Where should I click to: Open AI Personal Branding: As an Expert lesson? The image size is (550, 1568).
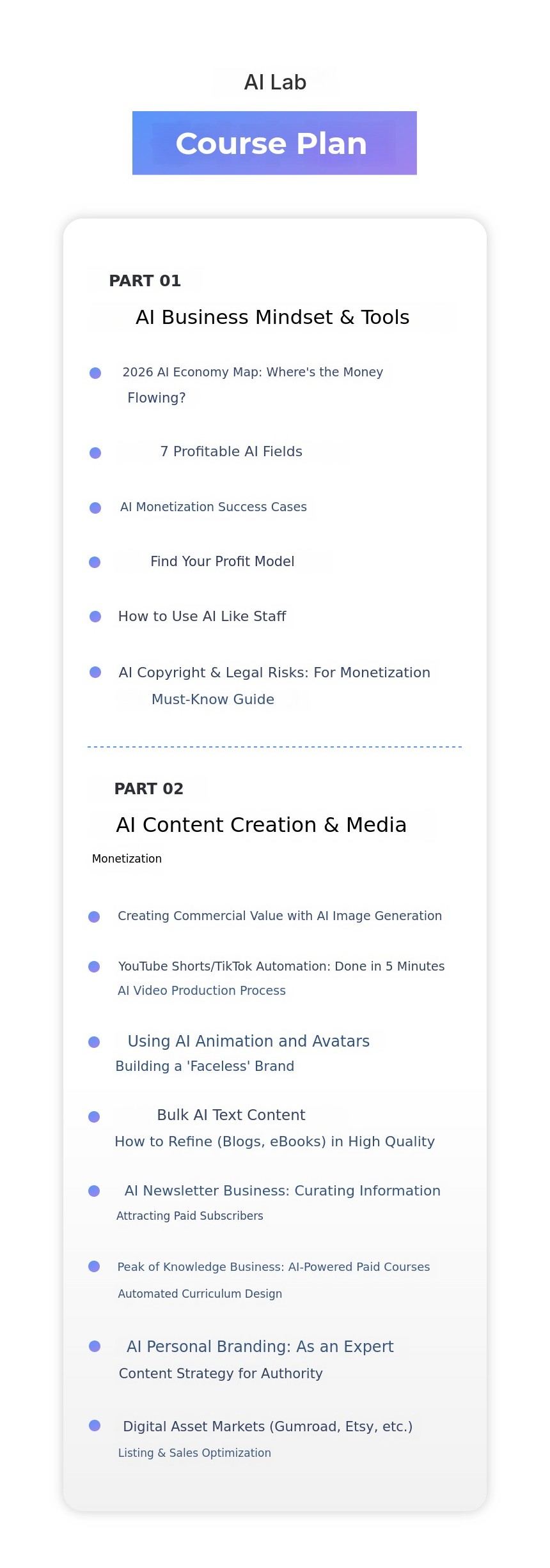pyautogui.click(x=260, y=1347)
